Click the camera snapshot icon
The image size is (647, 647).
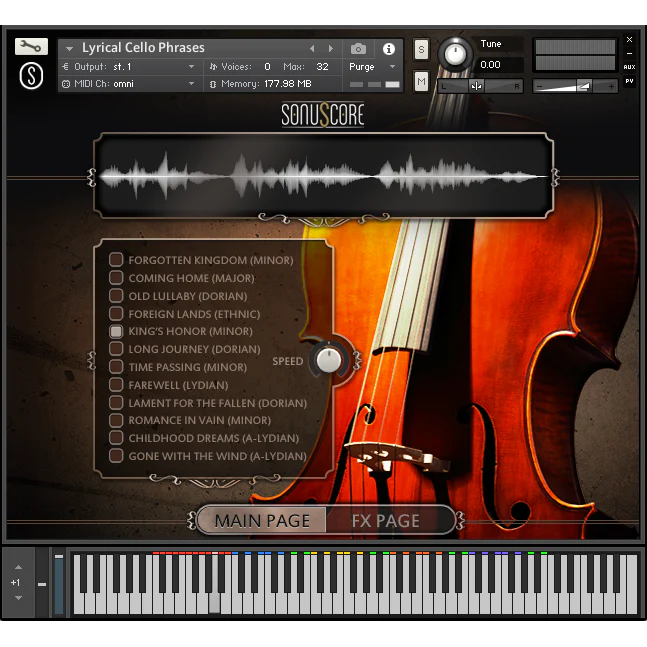[x=359, y=48]
